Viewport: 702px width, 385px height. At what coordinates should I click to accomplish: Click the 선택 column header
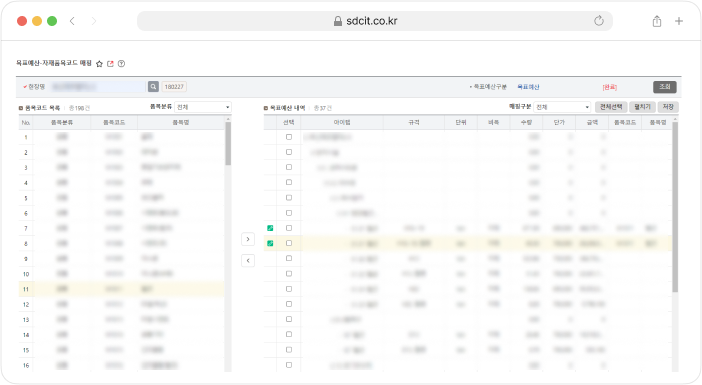(x=289, y=123)
